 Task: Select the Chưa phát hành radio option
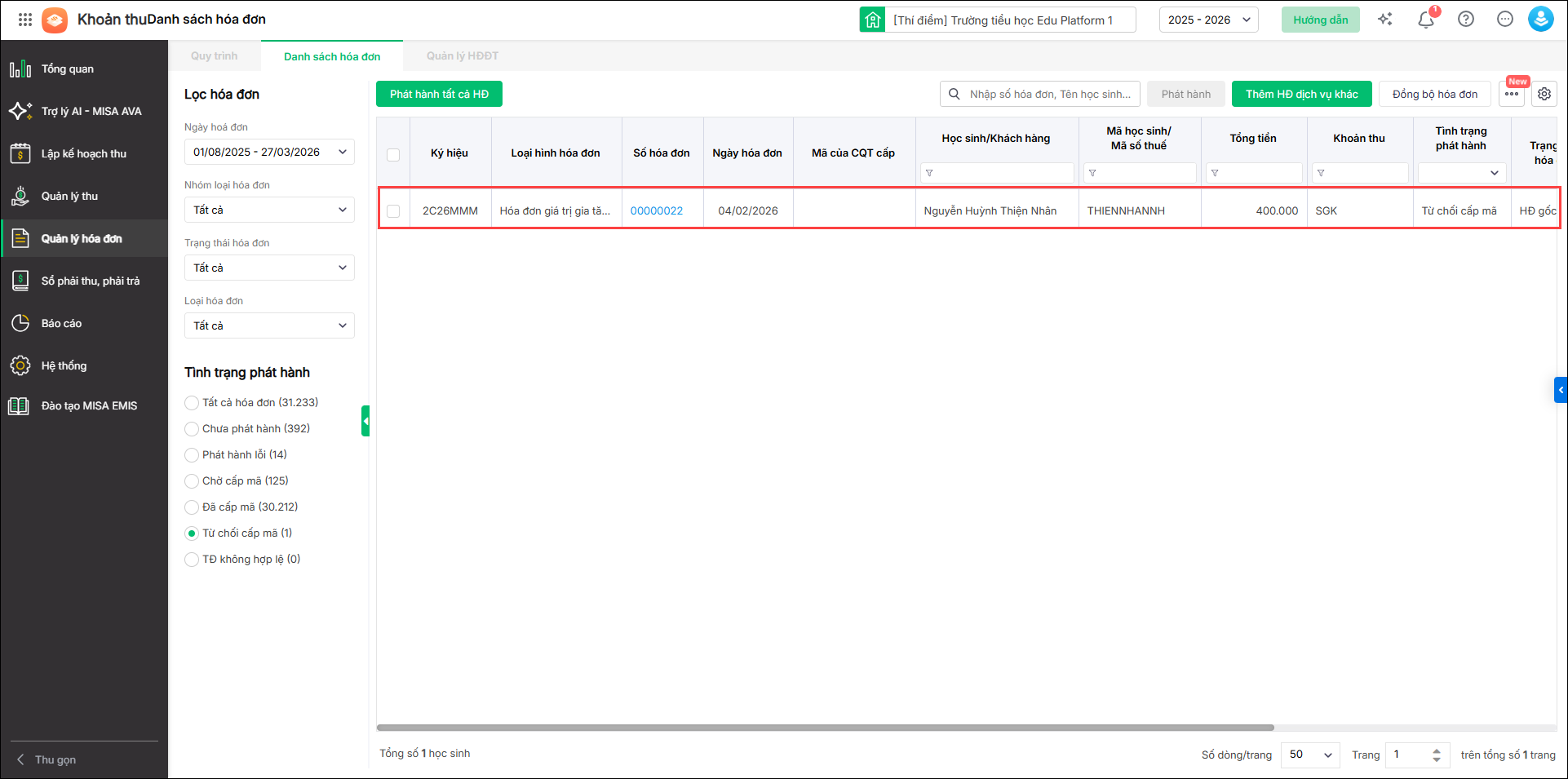tap(192, 429)
